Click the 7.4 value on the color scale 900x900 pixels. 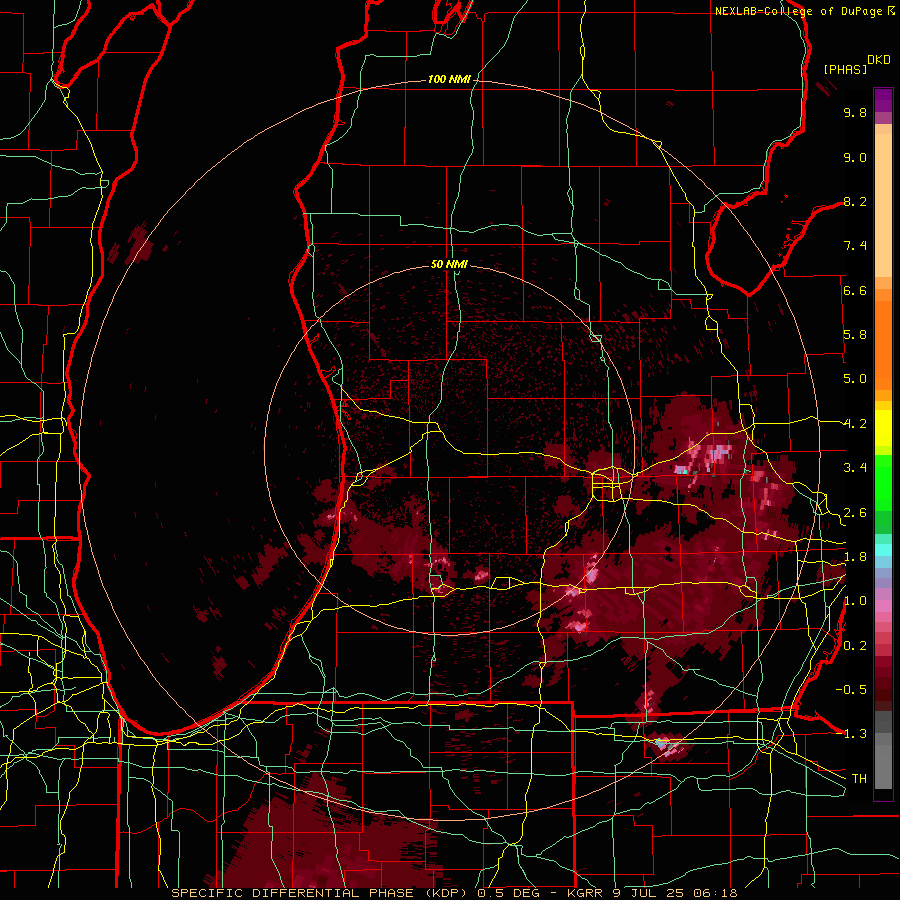pyautogui.click(x=855, y=246)
